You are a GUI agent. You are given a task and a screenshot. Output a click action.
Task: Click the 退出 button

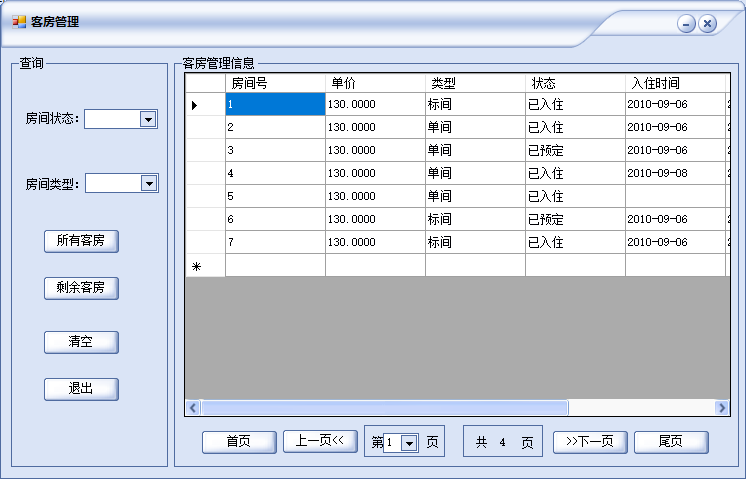(81, 389)
